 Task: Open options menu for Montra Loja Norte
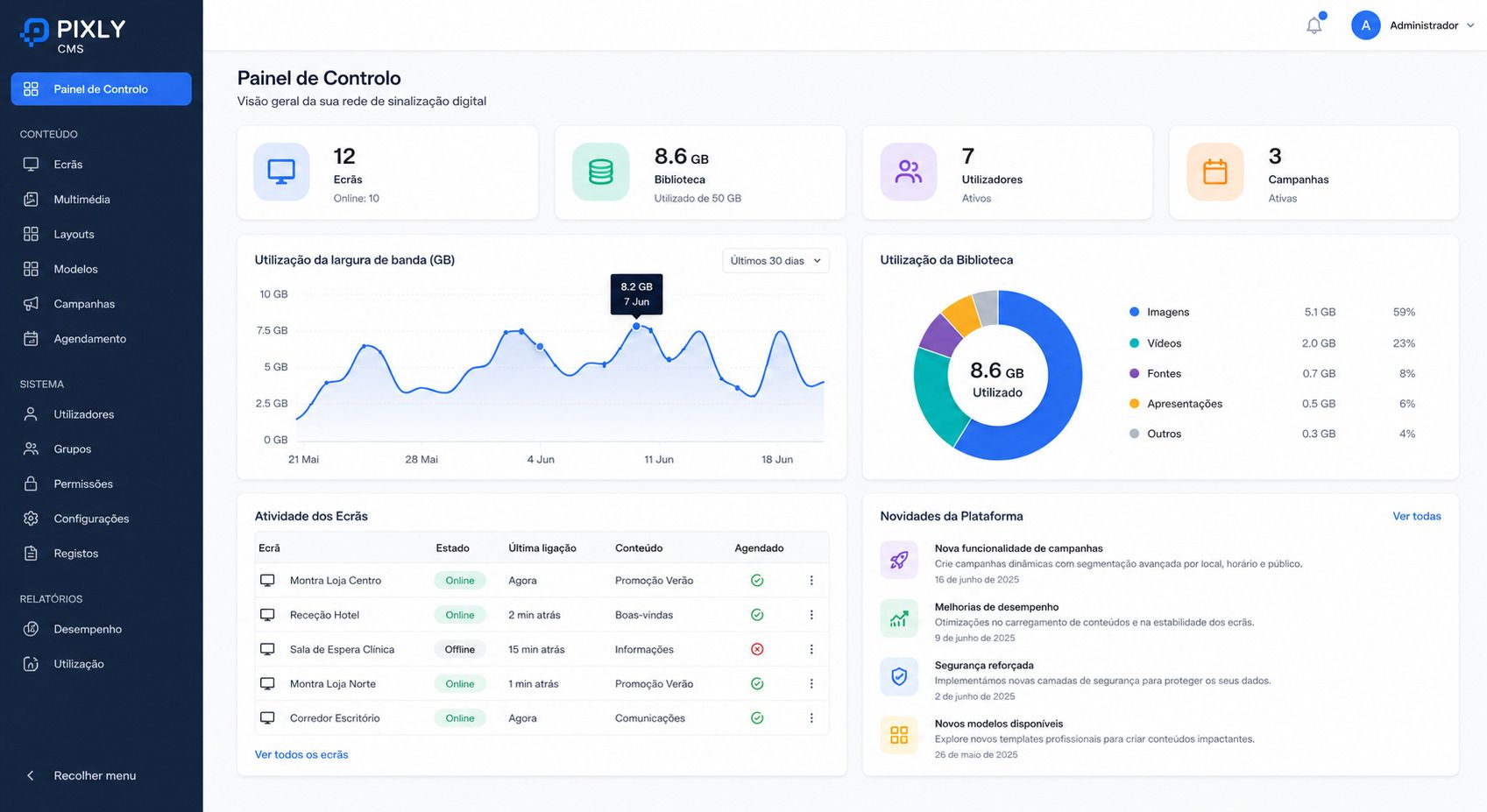coord(811,683)
